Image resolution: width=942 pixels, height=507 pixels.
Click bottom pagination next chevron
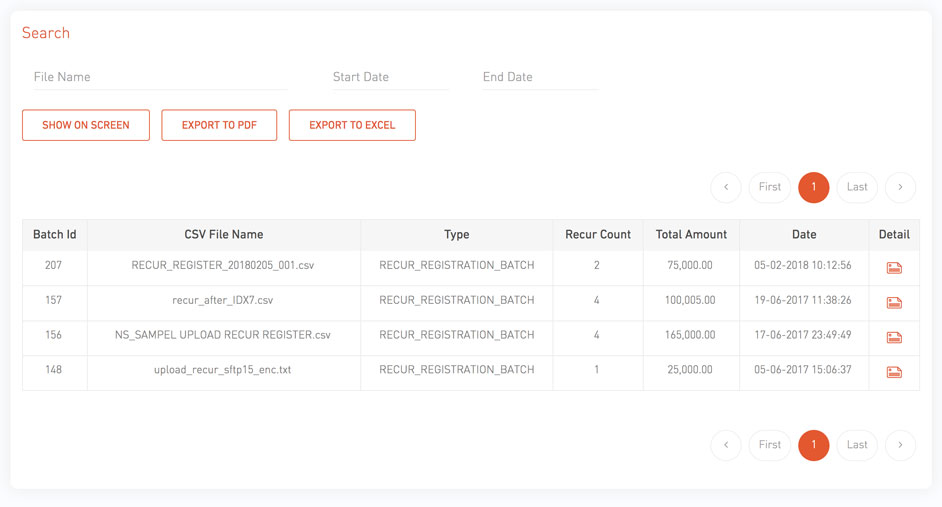900,445
